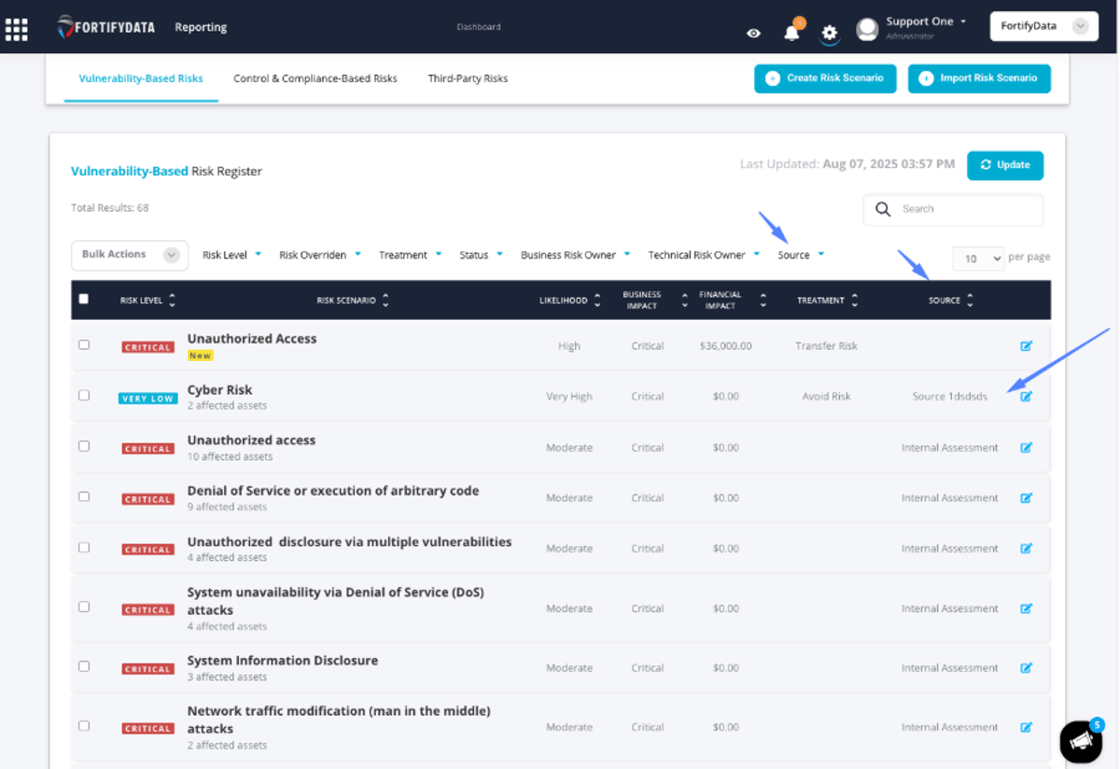Open the megaphone announcement icon bottom right

(1083, 740)
